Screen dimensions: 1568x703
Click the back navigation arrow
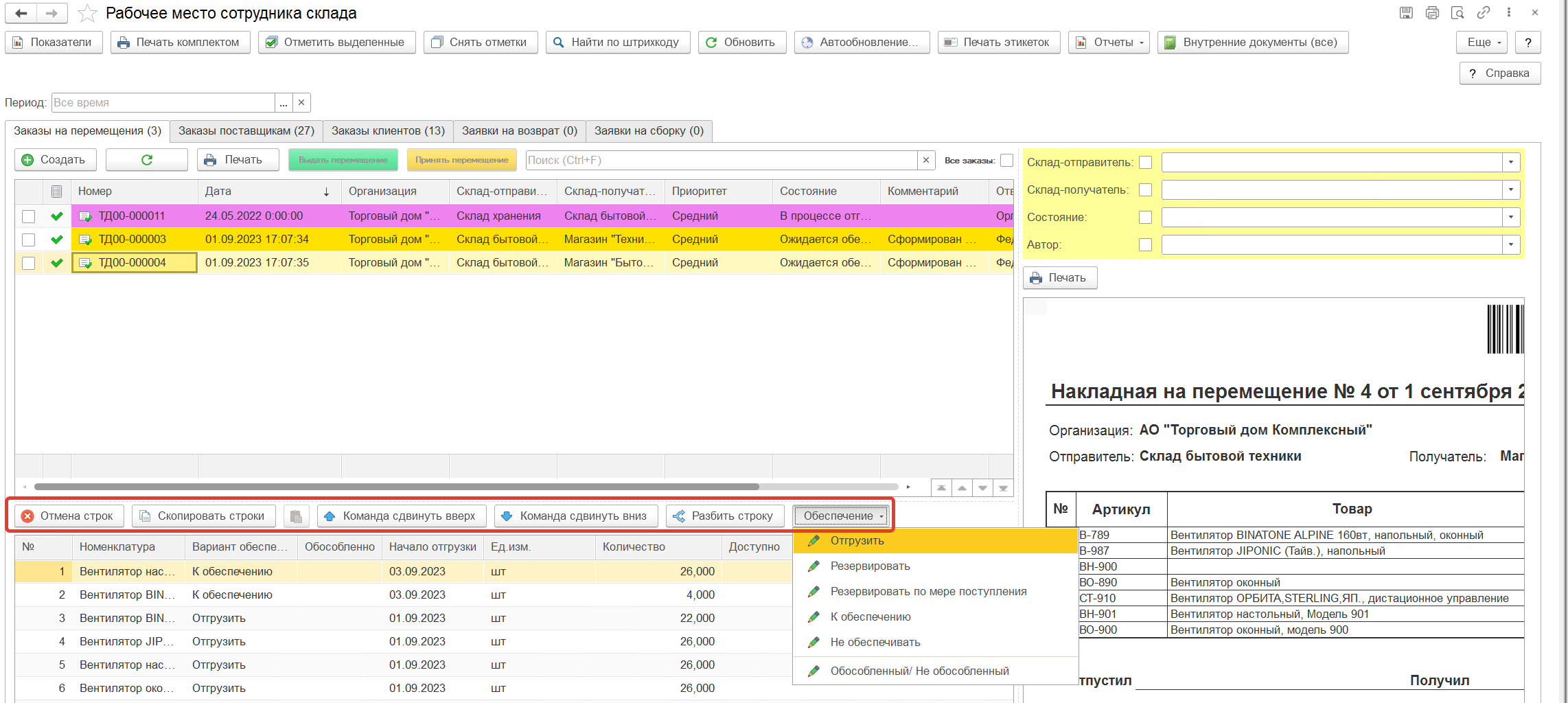point(21,13)
